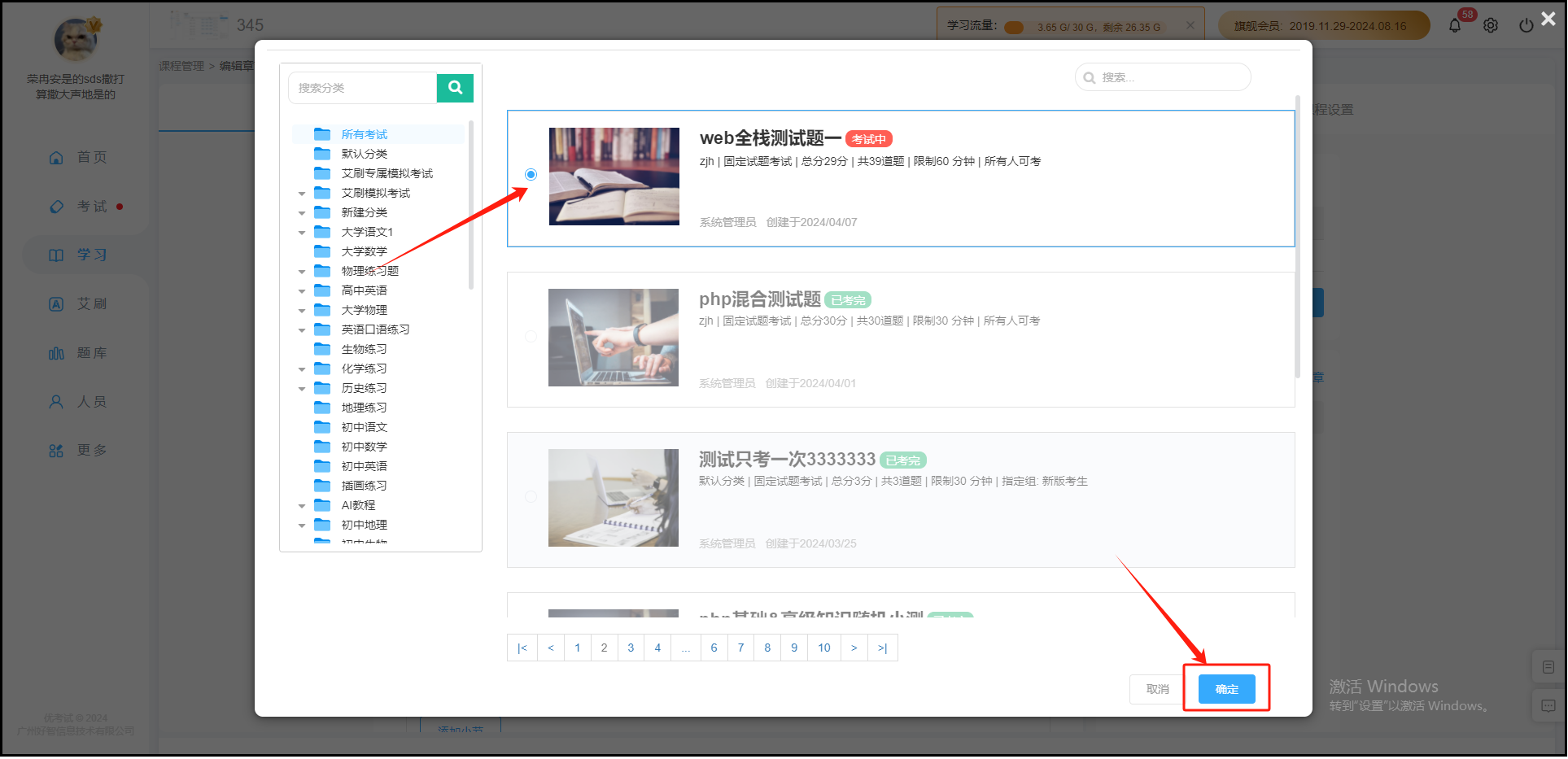This screenshot has height=759, width=1568.
Task: Expand the 初中地理 tree node
Action: [x=302, y=526]
